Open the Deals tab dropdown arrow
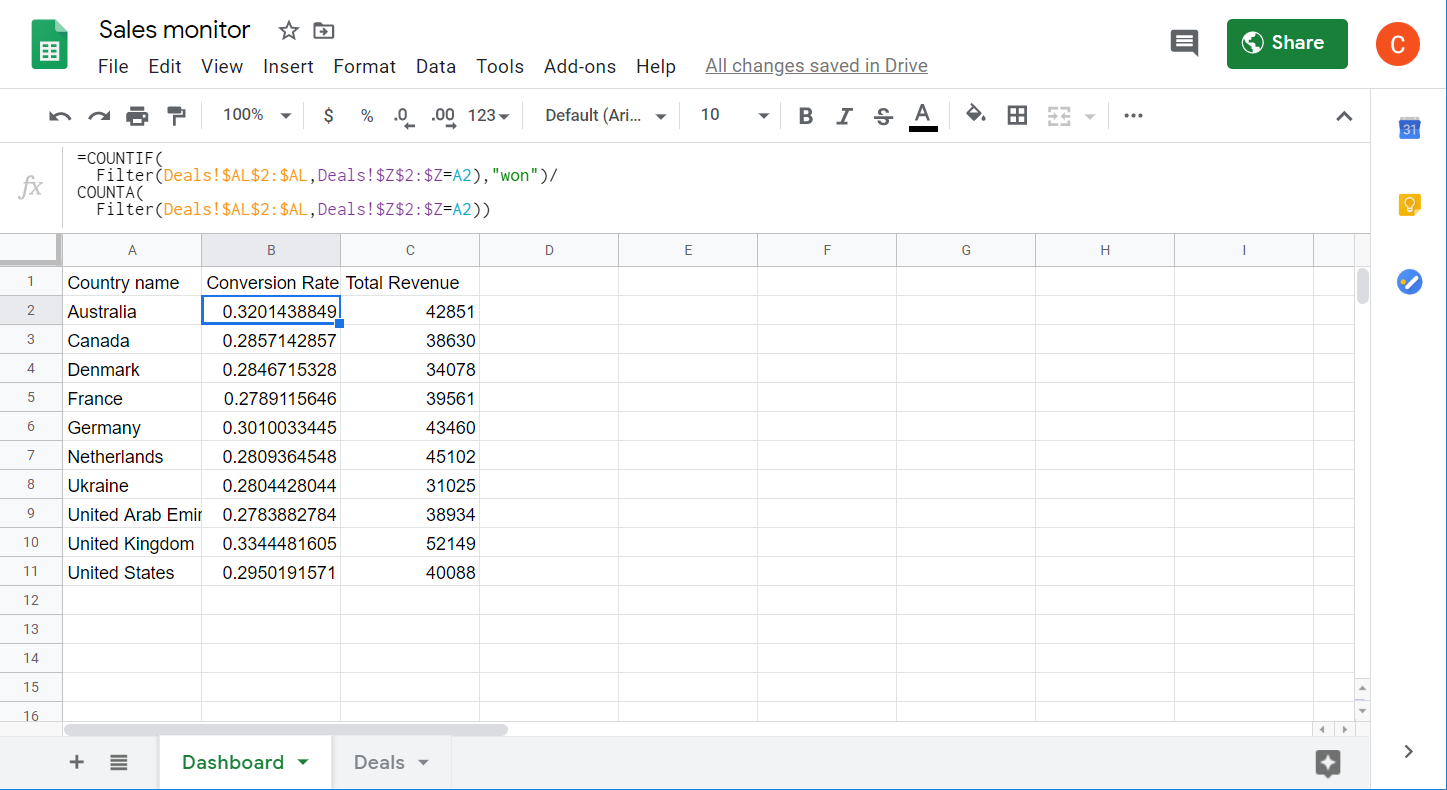This screenshot has height=790, width=1447. [x=423, y=762]
